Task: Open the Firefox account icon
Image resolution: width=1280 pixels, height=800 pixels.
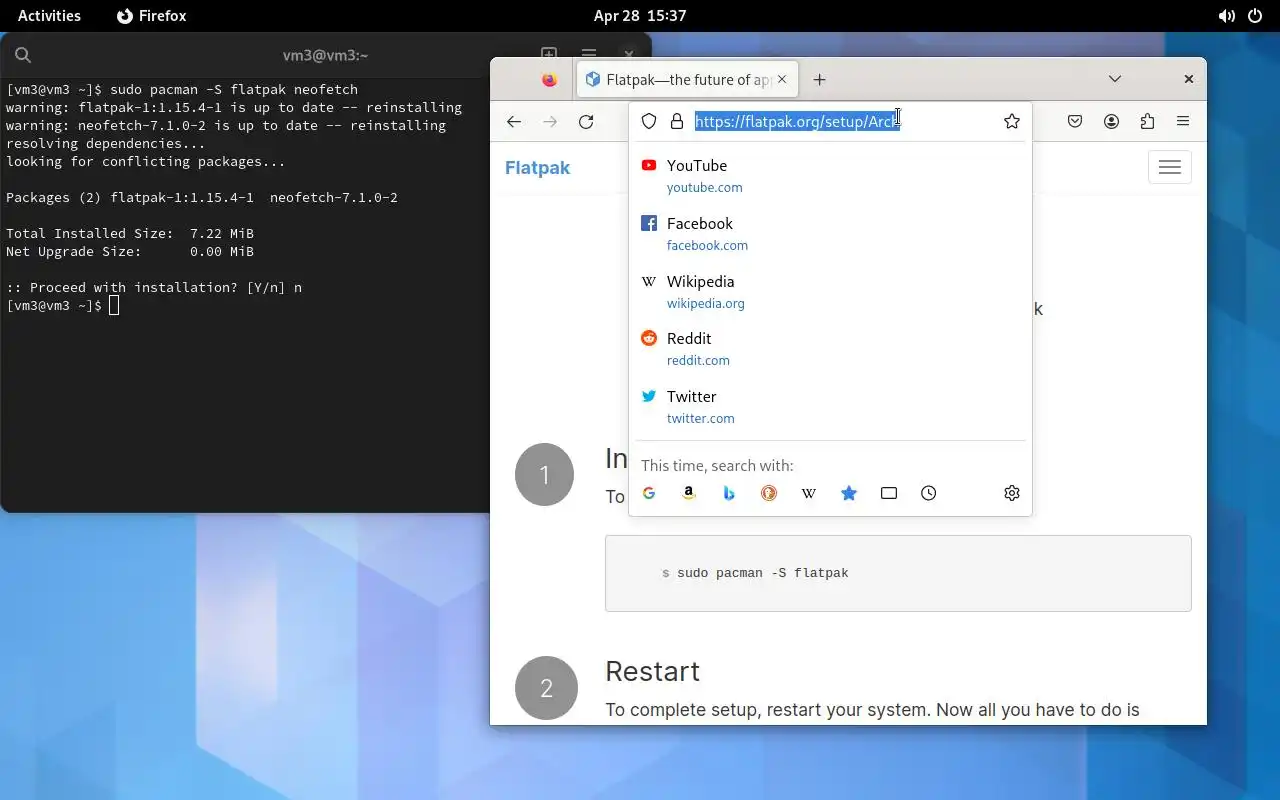Action: pos(1111,121)
